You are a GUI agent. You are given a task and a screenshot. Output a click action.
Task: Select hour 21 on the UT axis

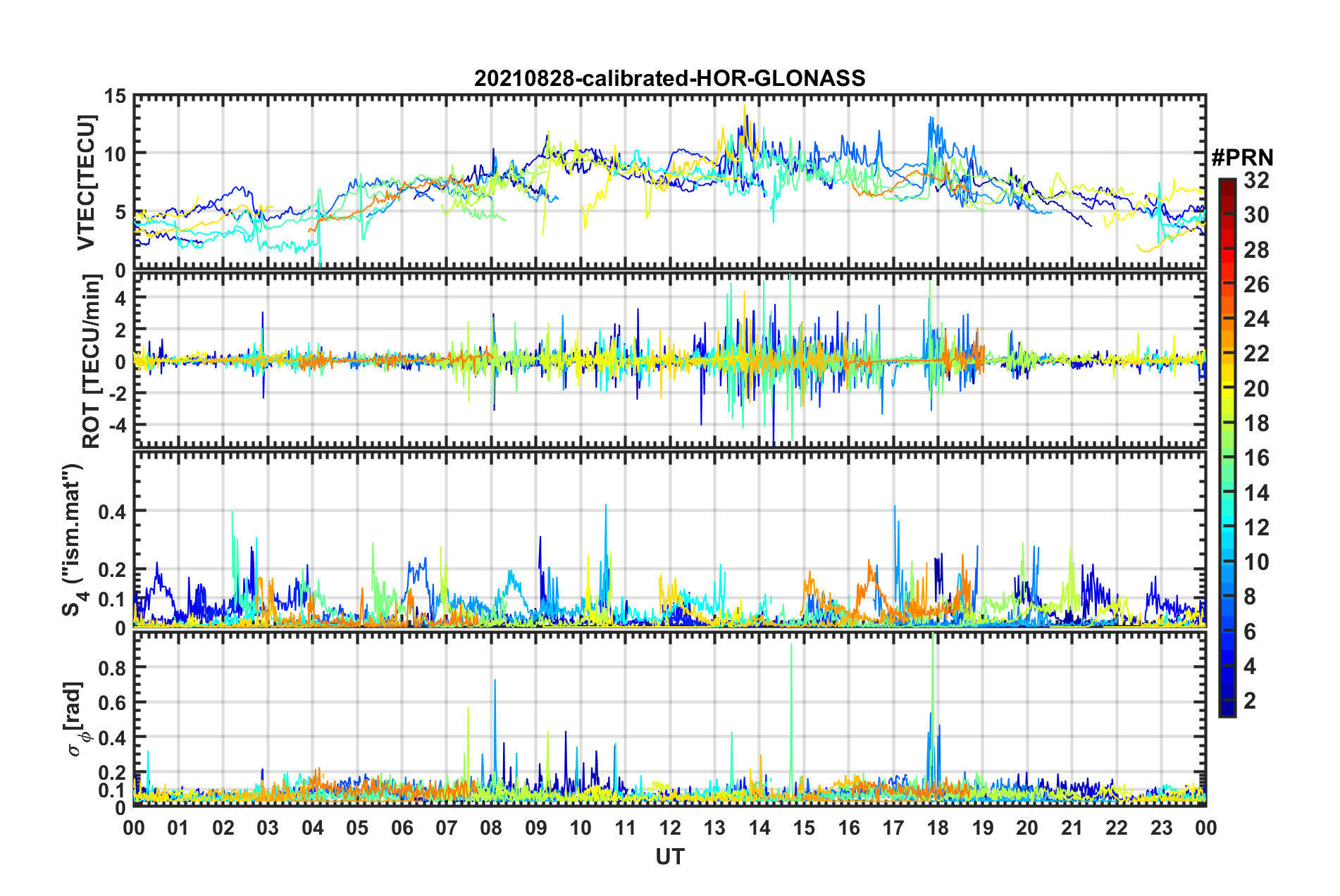(x=1072, y=828)
